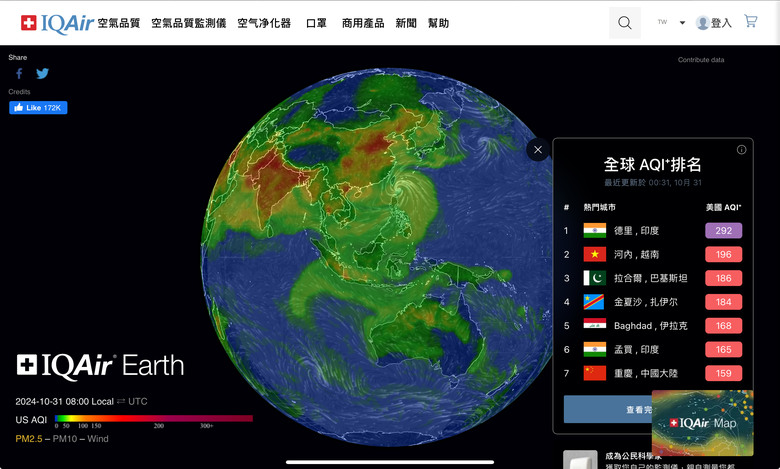The width and height of the screenshot is (780, 469).
Task: Select 拉合爾, 巴基斯坦 ranking row
Action: pyautogui.click(x=653, y=278)
